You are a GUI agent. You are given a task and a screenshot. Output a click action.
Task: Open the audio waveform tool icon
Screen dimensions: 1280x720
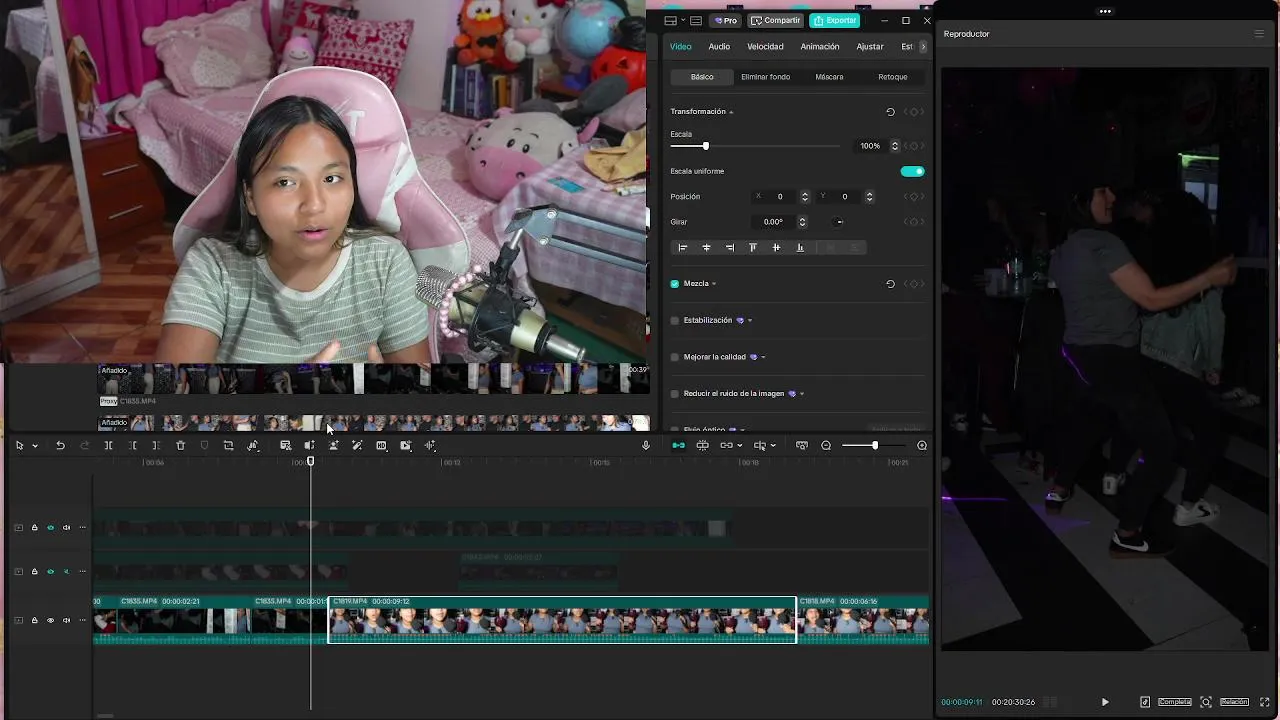[430, 445]
